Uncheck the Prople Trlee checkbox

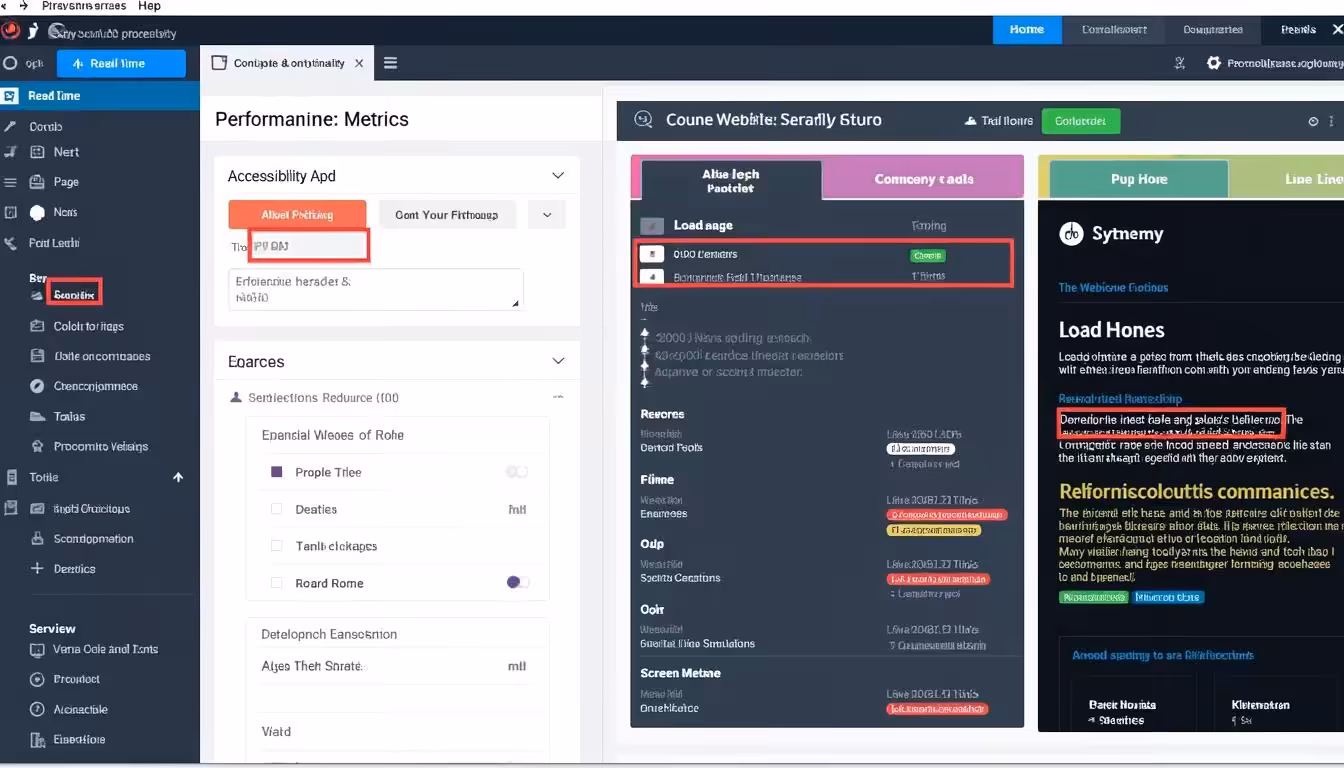(277, 472)
